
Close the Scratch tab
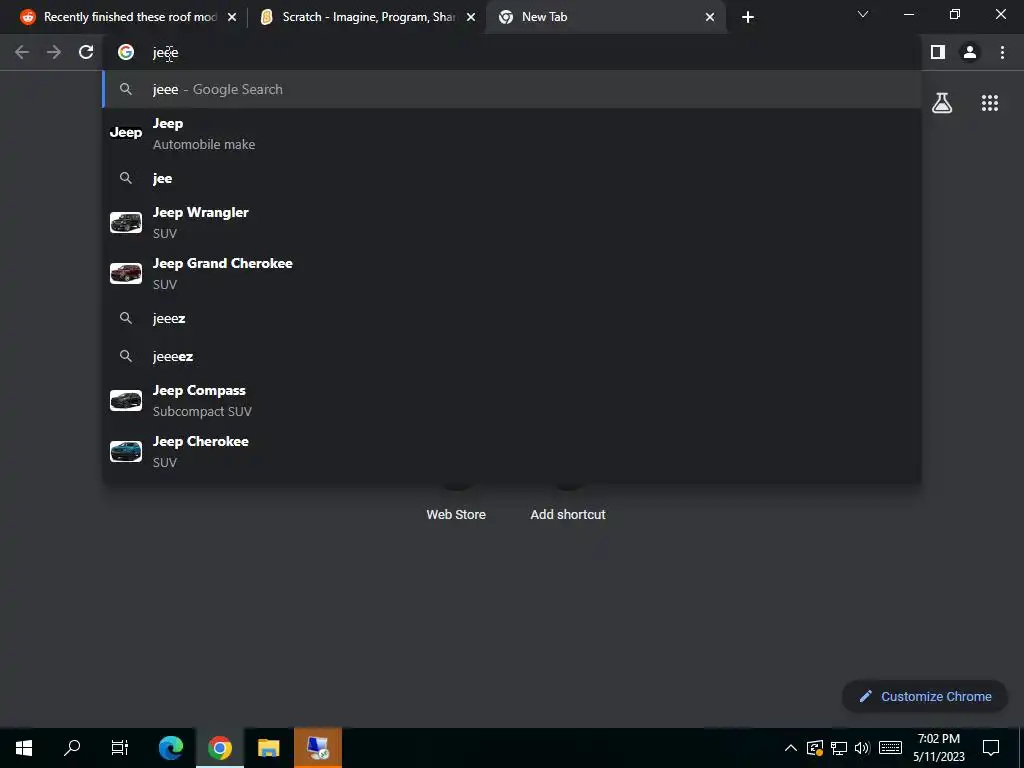pos(471,18)
